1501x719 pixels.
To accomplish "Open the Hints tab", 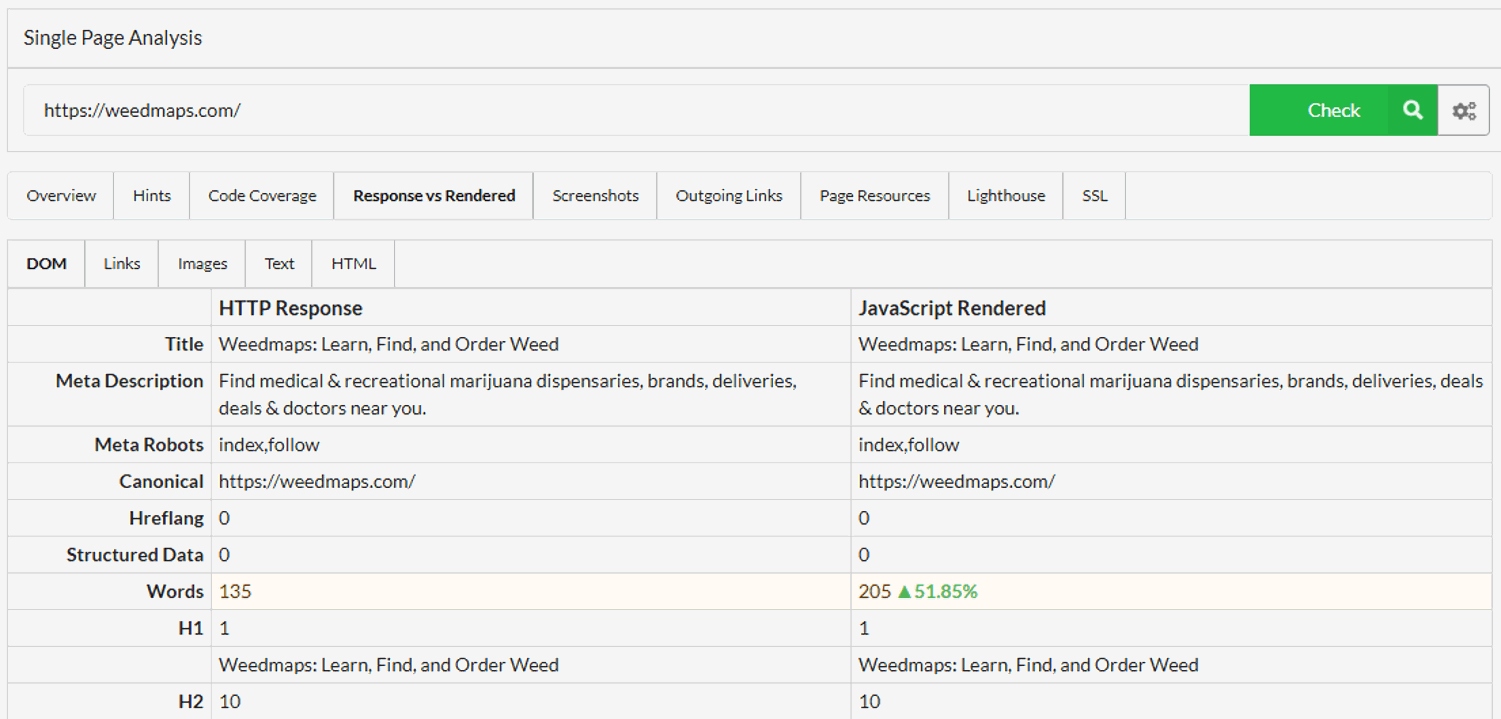I will (x=151, y=195).
